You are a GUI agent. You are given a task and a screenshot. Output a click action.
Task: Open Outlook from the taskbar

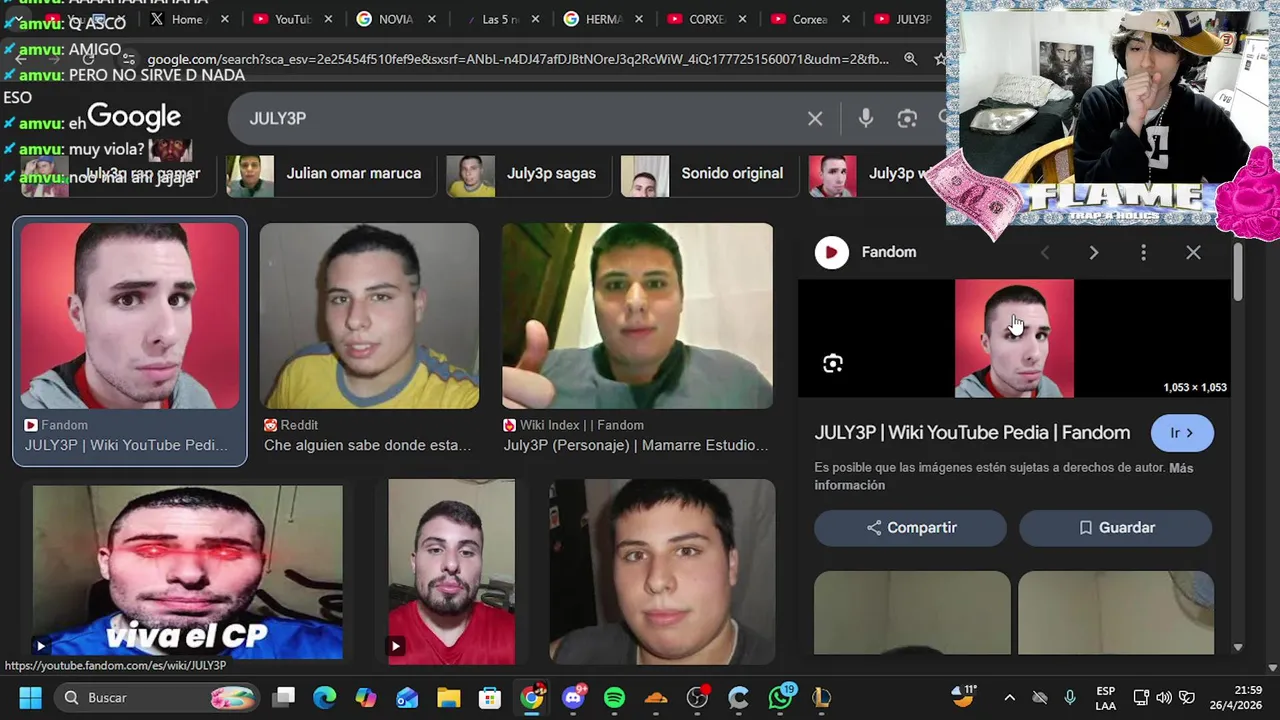point(407,697)
